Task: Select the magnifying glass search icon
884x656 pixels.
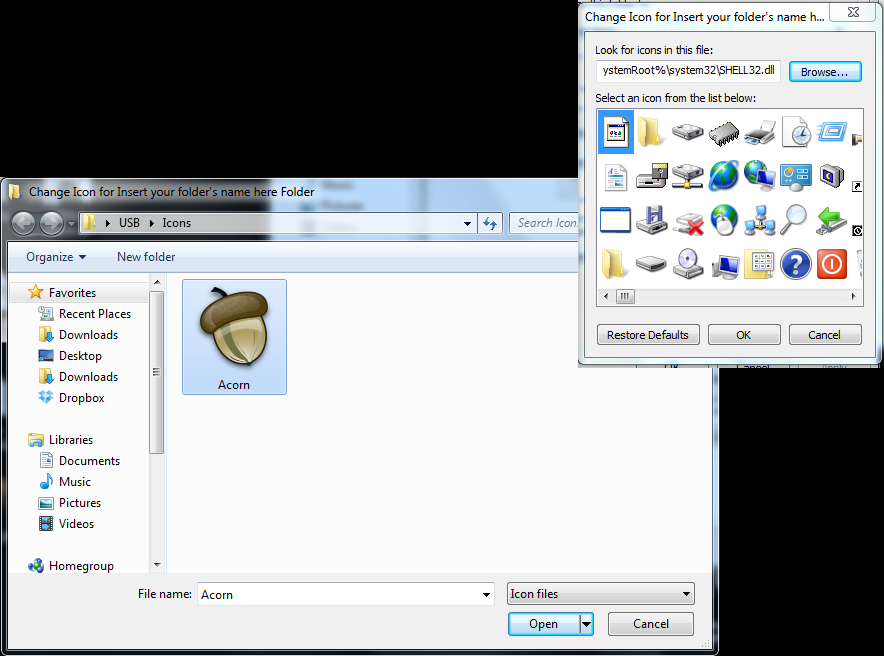Action: click(793, 220)
